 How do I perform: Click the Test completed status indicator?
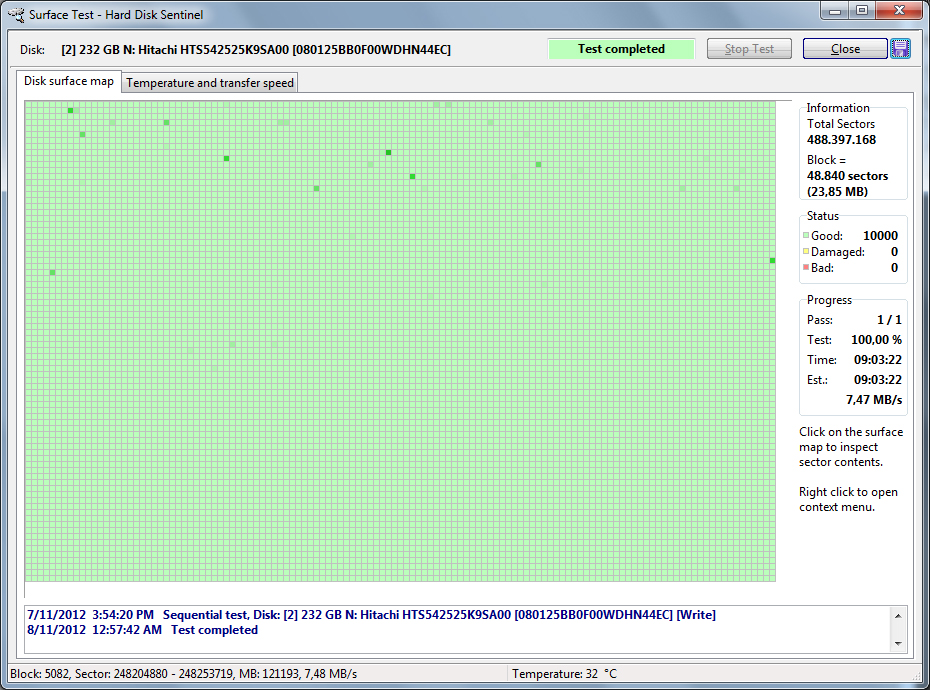[x=621, y=49]
